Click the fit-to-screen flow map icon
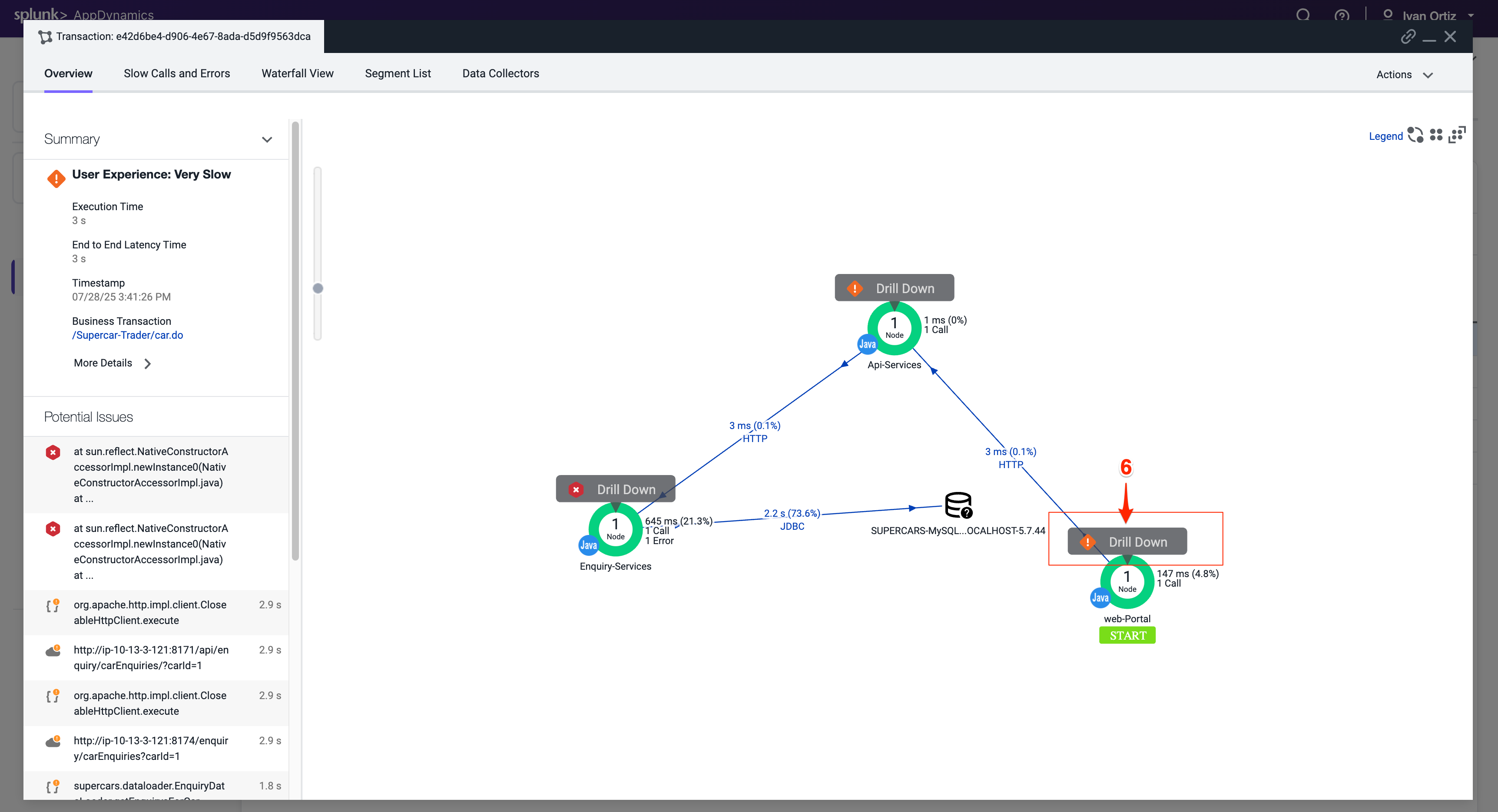This screenshot has height=812, width=1498. click(1457, 135)
